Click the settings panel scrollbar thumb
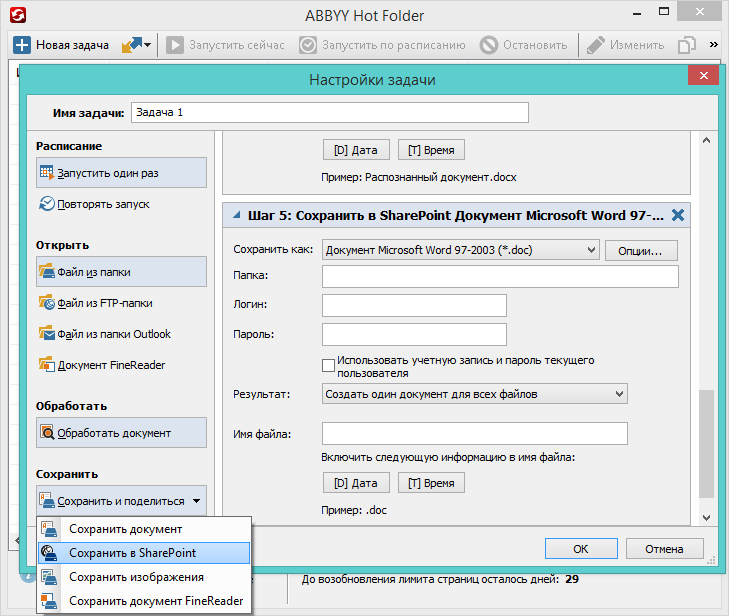 (706, 444)
